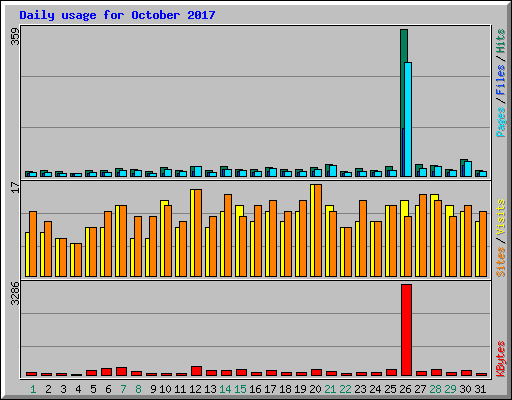
Task: Click day 17 on the x-axis
Action: click(x=270, y=389)
